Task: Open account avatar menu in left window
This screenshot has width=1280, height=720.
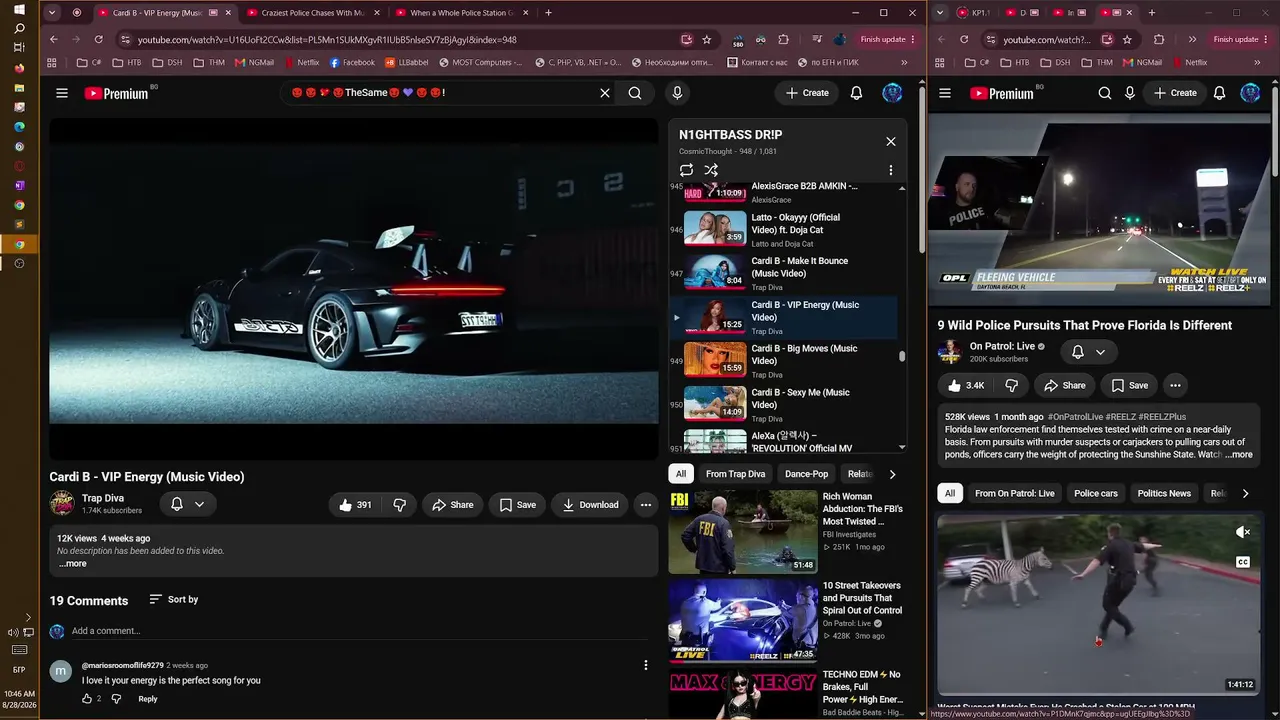Action: tap(892, 93)
